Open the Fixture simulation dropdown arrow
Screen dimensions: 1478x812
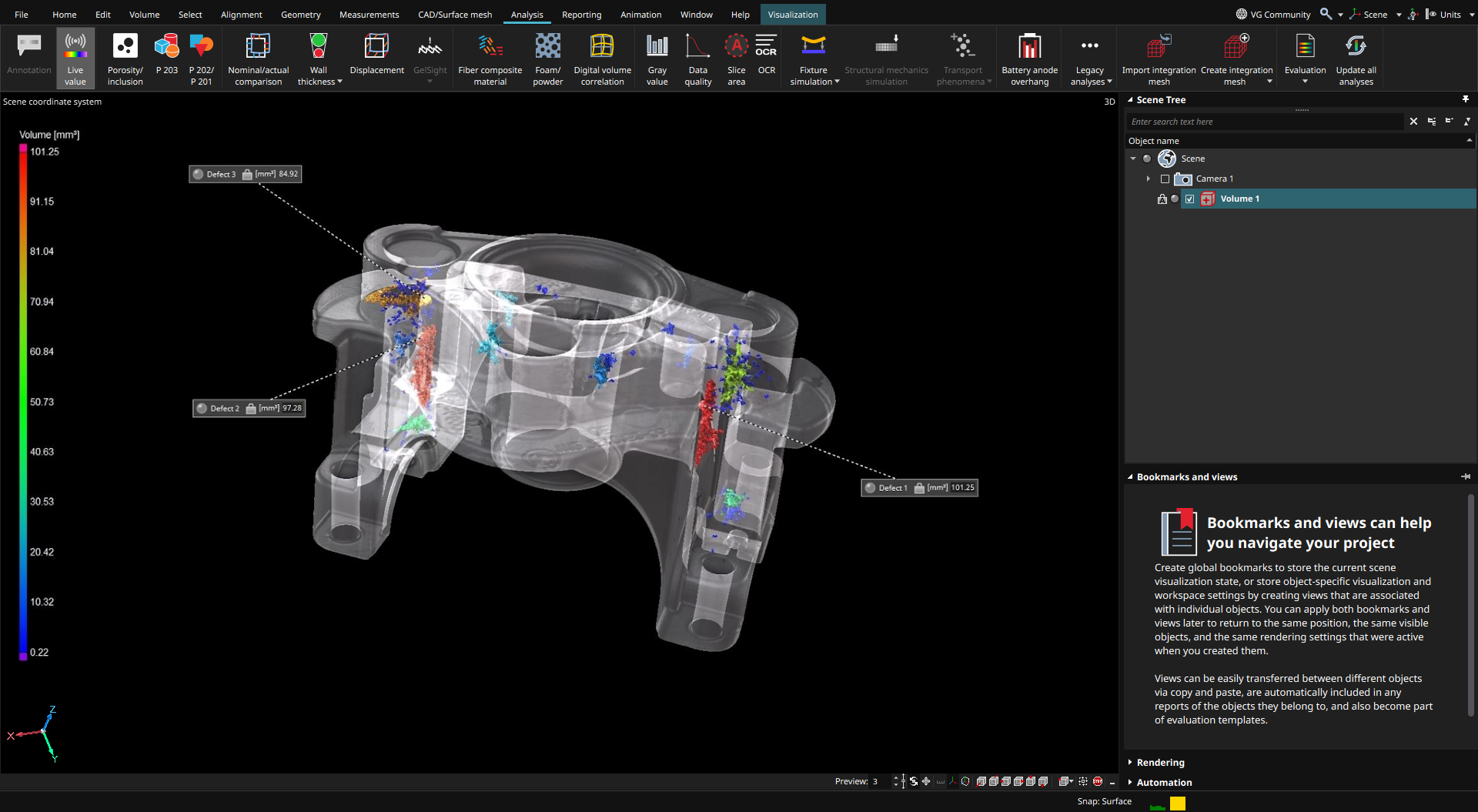(837, 82)
